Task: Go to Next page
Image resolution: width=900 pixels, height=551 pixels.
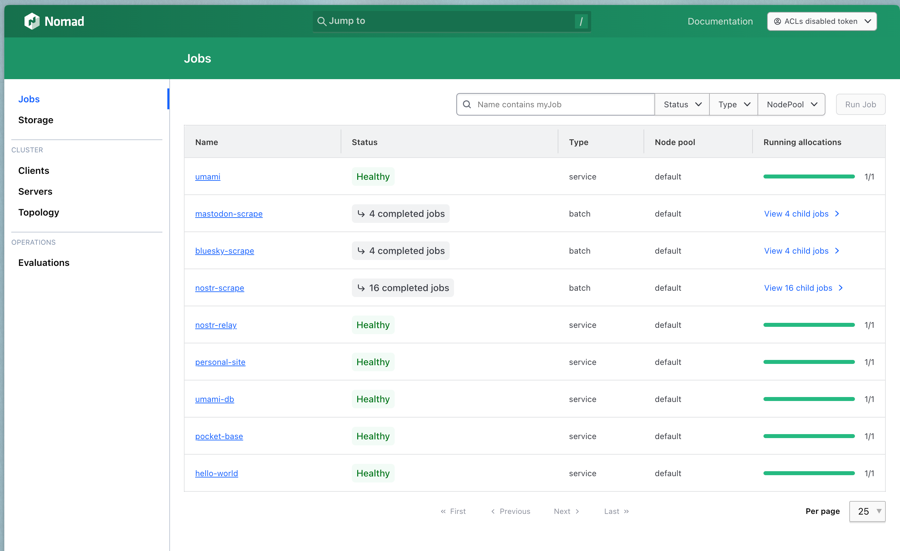Action: [x=567, y=511]
